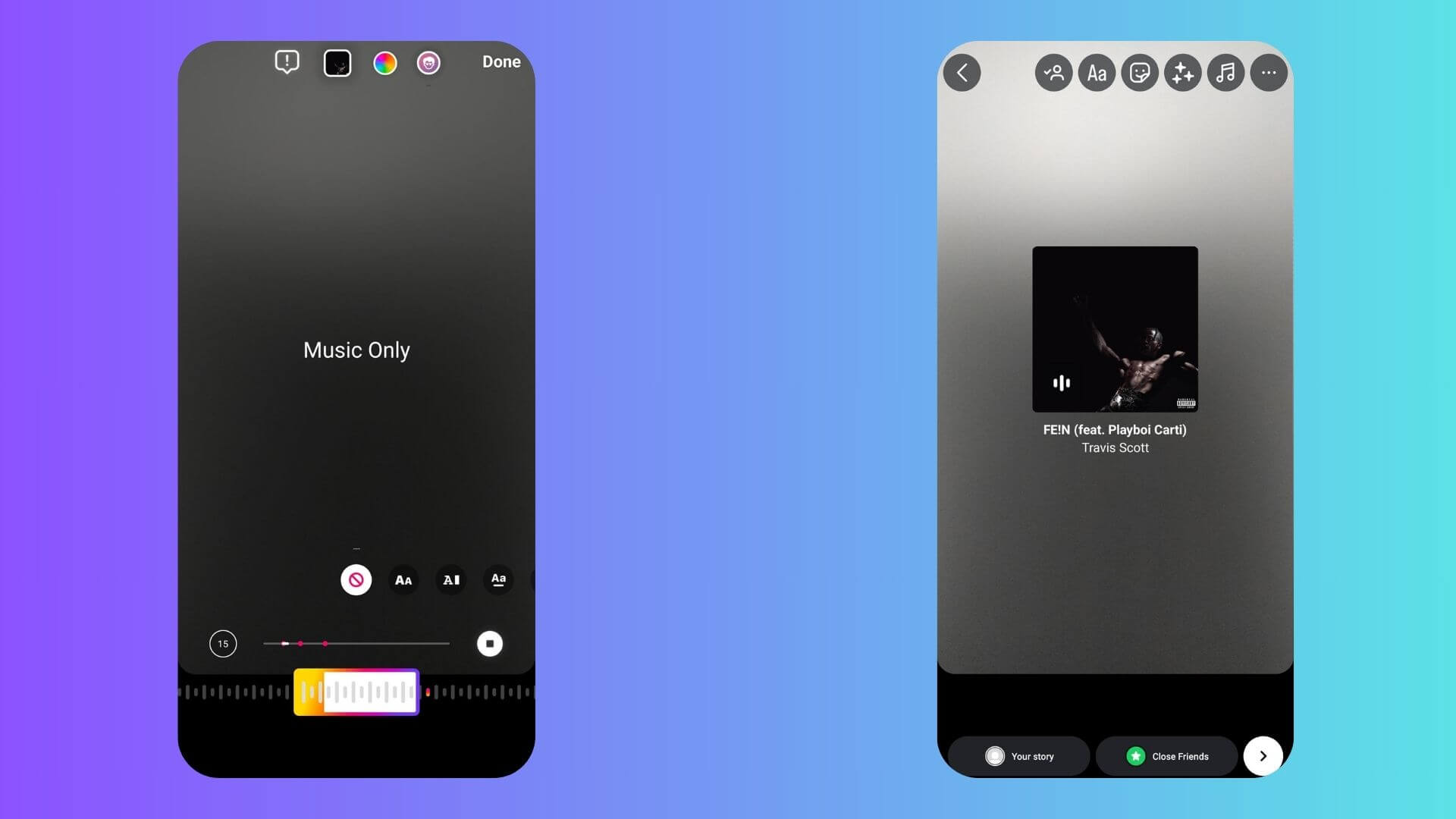1456x819 pixels.
Task: Click the tag/mention people icon
Action: (1053, 72)
